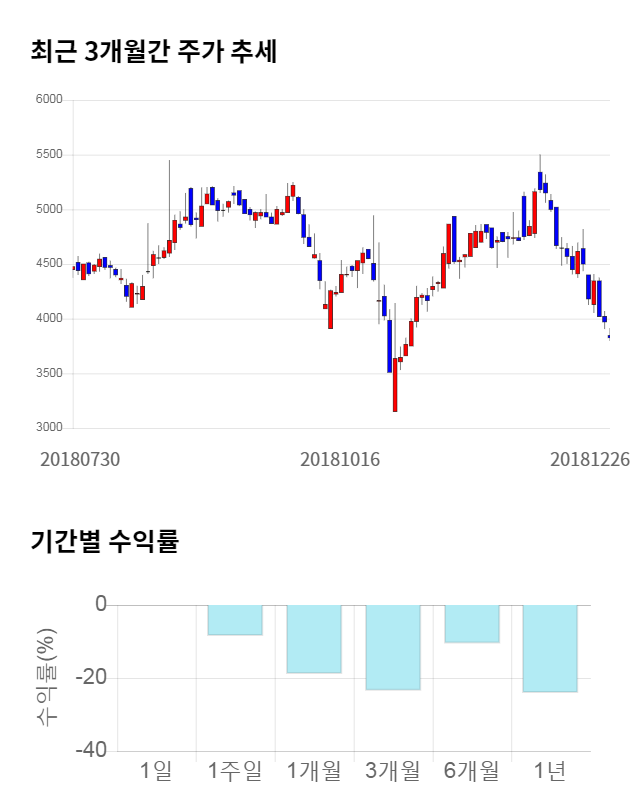Click the 20181226 date label

(x=590, y=459)
